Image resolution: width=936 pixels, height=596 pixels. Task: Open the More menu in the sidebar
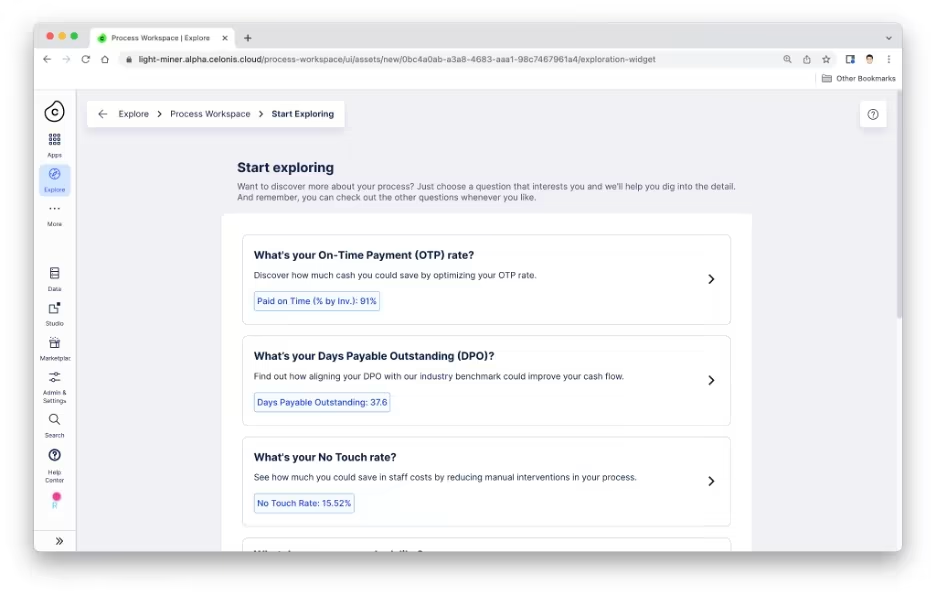pyautogui.click(x=54, y=215)
